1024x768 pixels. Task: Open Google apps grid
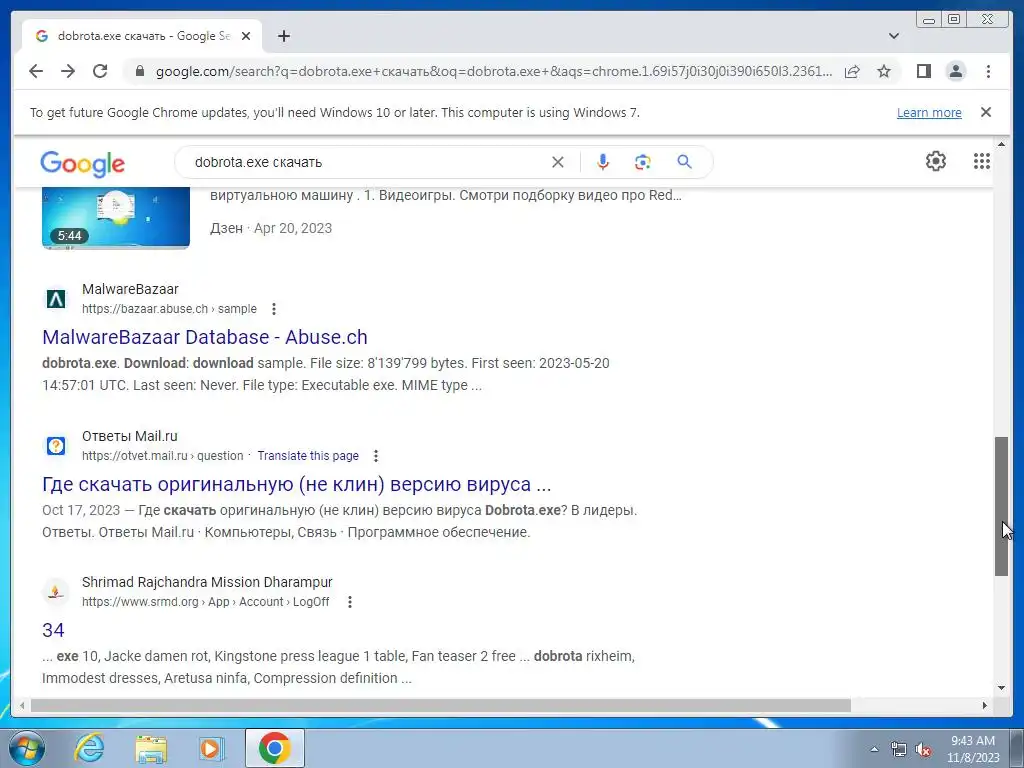[x=982, y=161]
